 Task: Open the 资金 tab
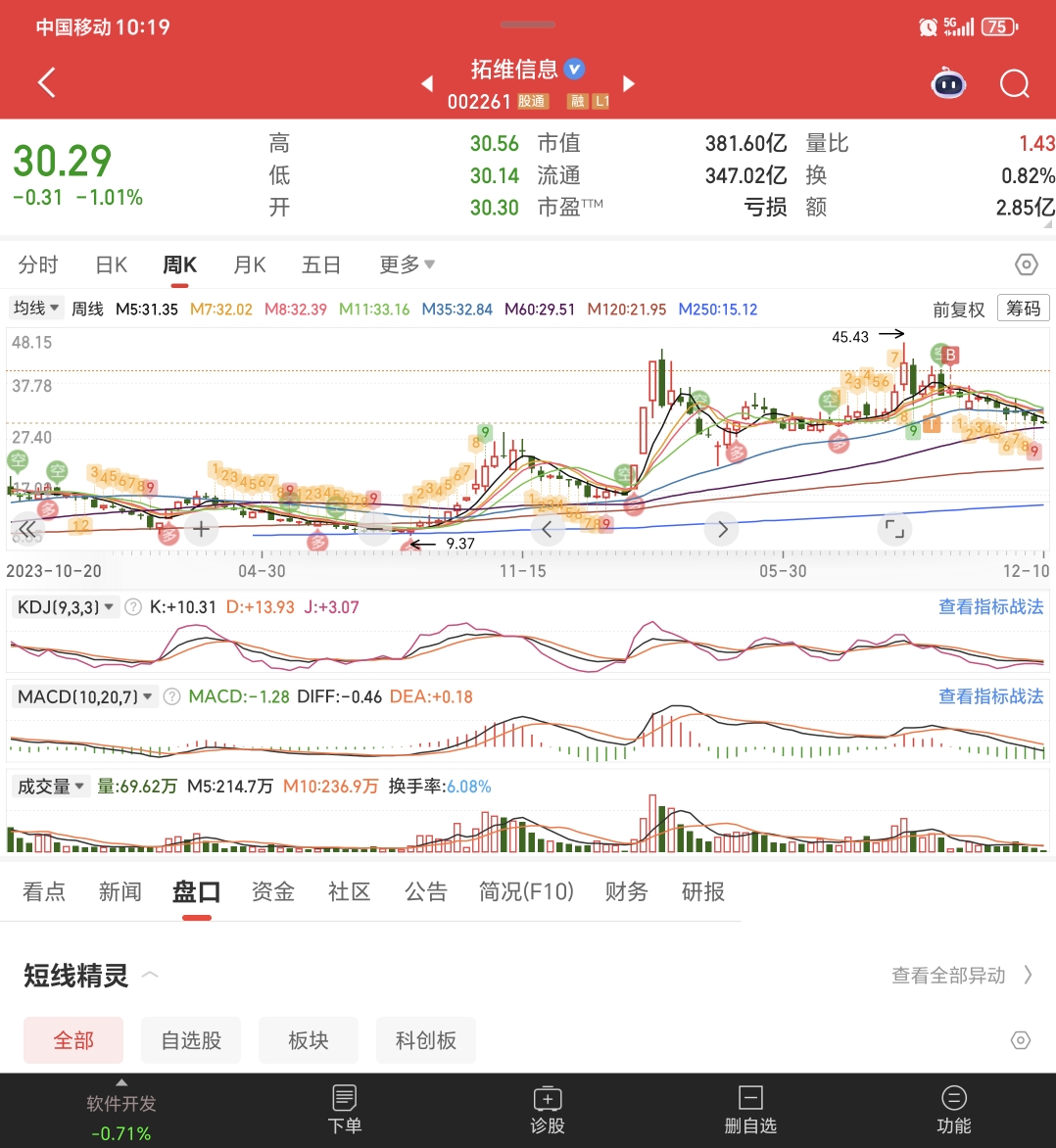[x=272, y=891]
